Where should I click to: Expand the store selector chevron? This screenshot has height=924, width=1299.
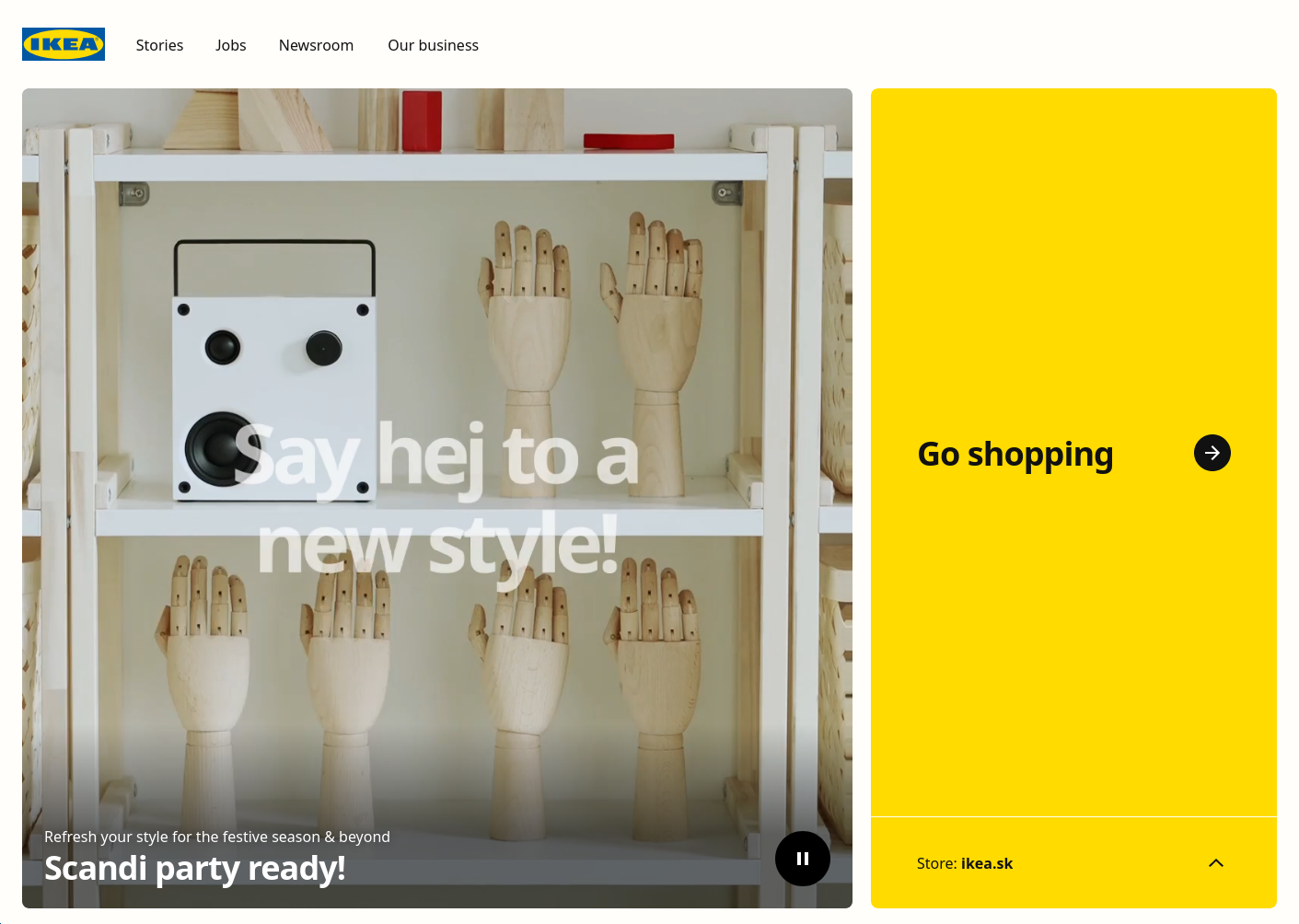(x=1216, y=863)
